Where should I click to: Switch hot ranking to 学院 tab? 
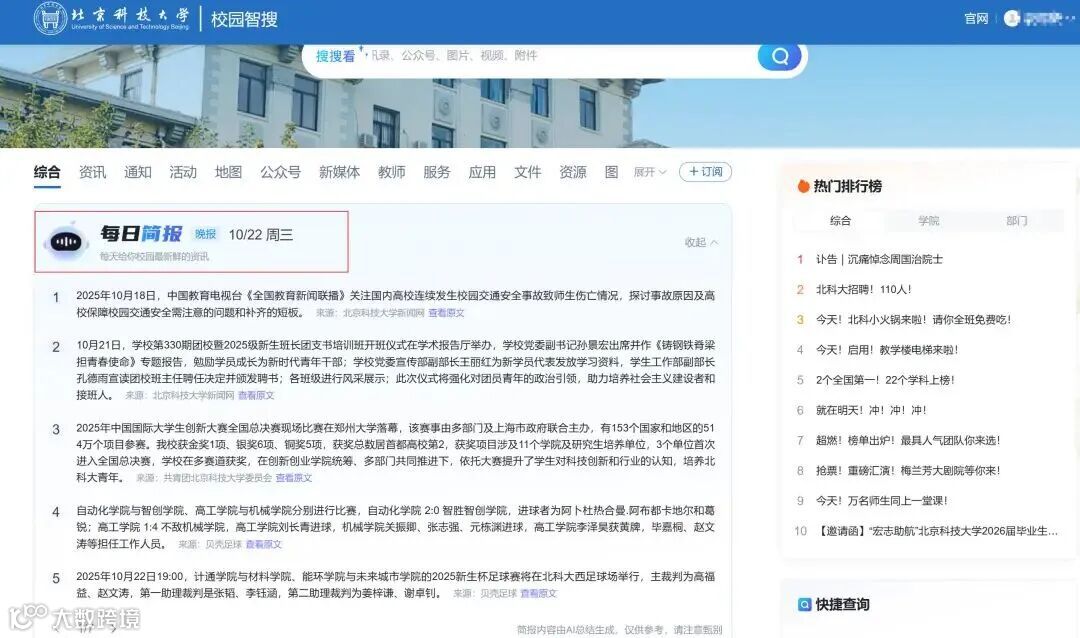[x=928, y=220]
